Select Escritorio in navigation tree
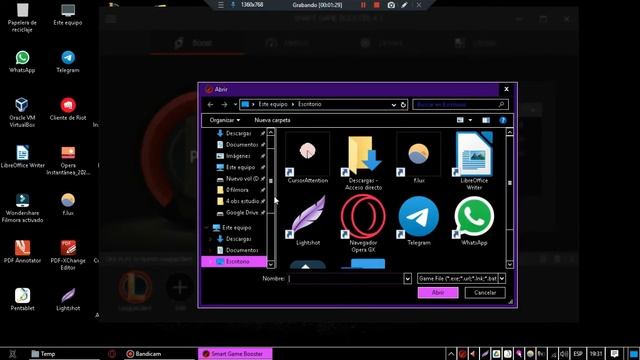Image resolution: width=640 pixels, height=360 pixels. pos(234,261)
